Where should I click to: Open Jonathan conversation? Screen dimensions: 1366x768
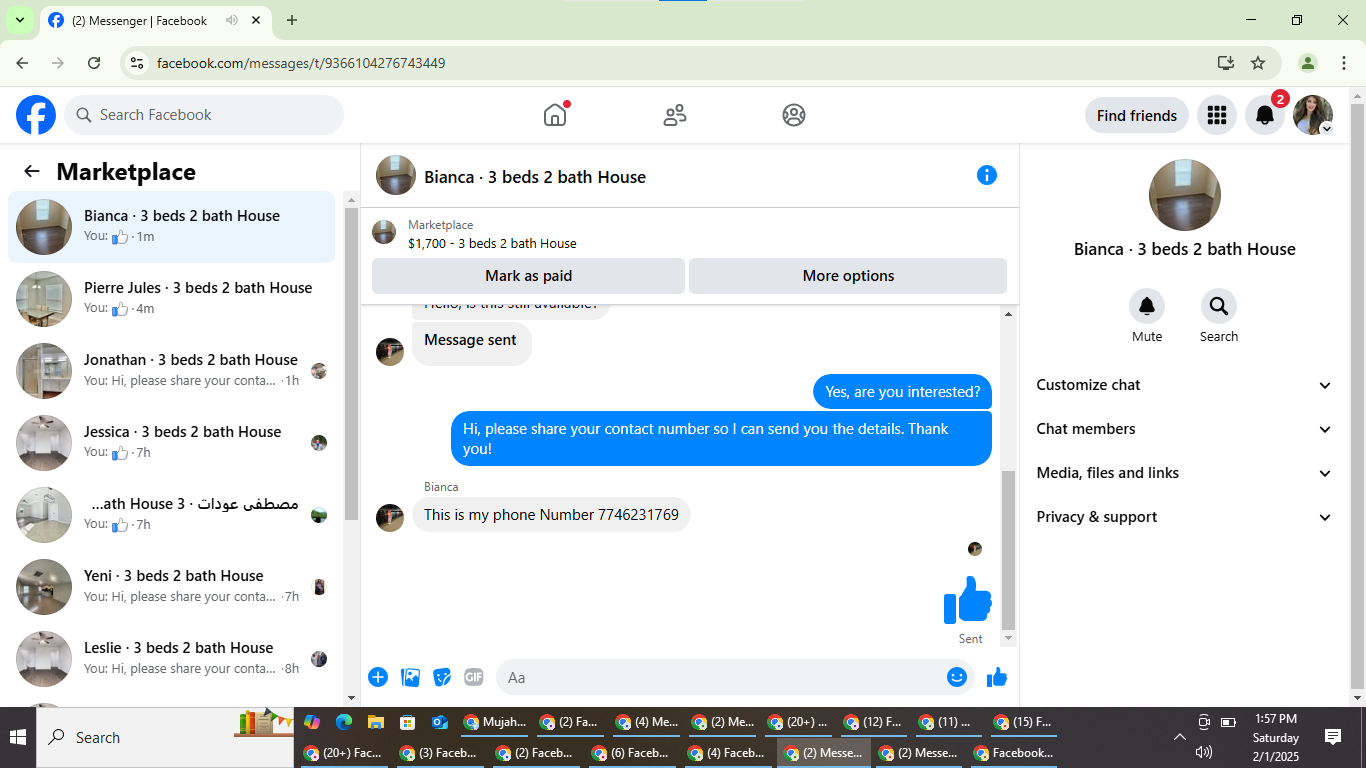[172, 371]
